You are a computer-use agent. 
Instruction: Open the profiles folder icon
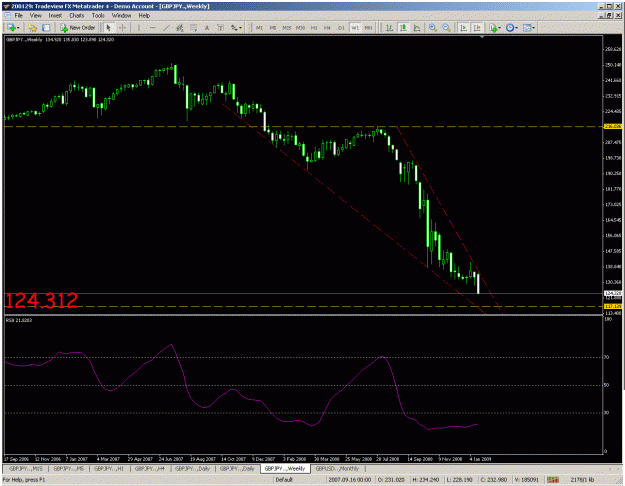click(x=33, y=28)
